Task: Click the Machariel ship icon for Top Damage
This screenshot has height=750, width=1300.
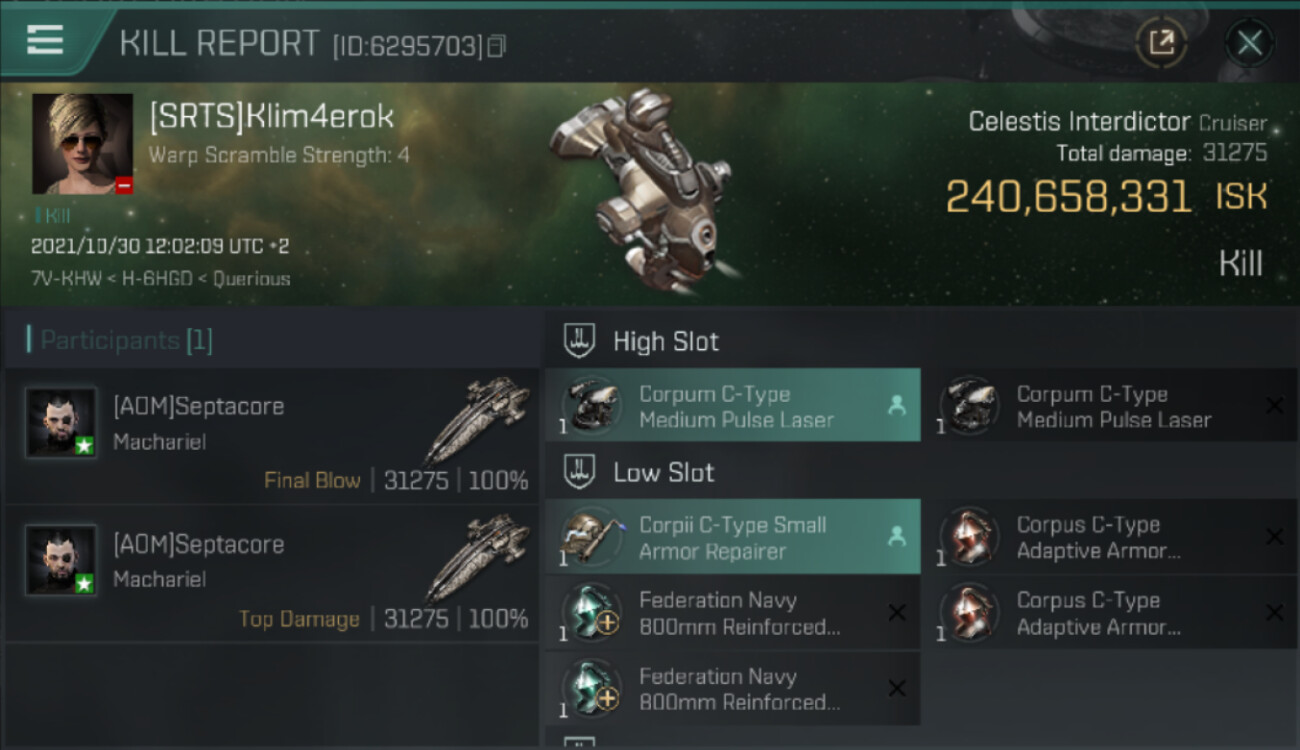Action: 477,558
